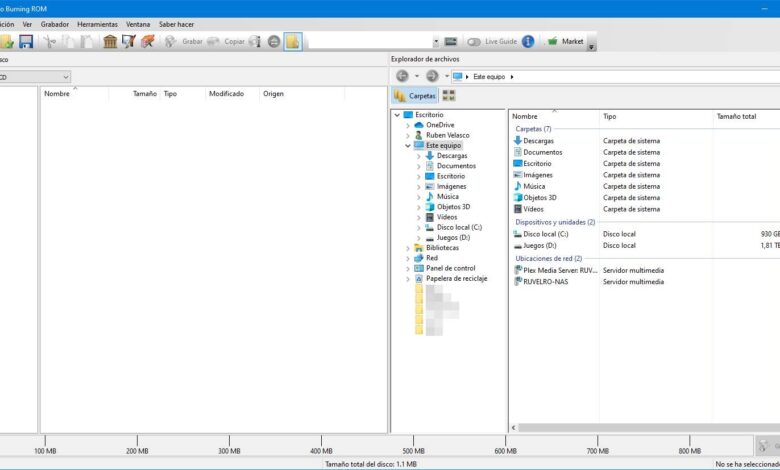
Task: Go forward in file explorer
Action: (x=432, y=76)
